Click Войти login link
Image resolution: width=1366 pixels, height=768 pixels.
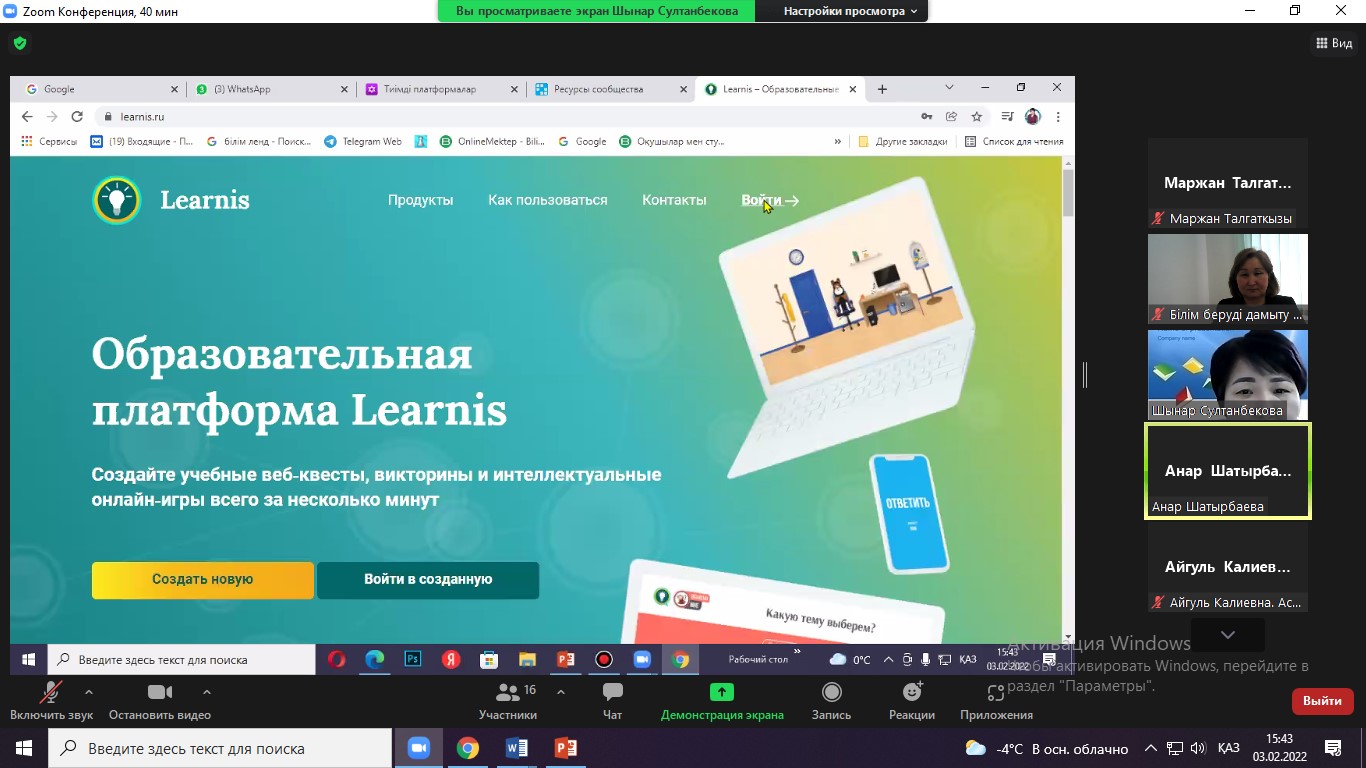tap(770, 200)
